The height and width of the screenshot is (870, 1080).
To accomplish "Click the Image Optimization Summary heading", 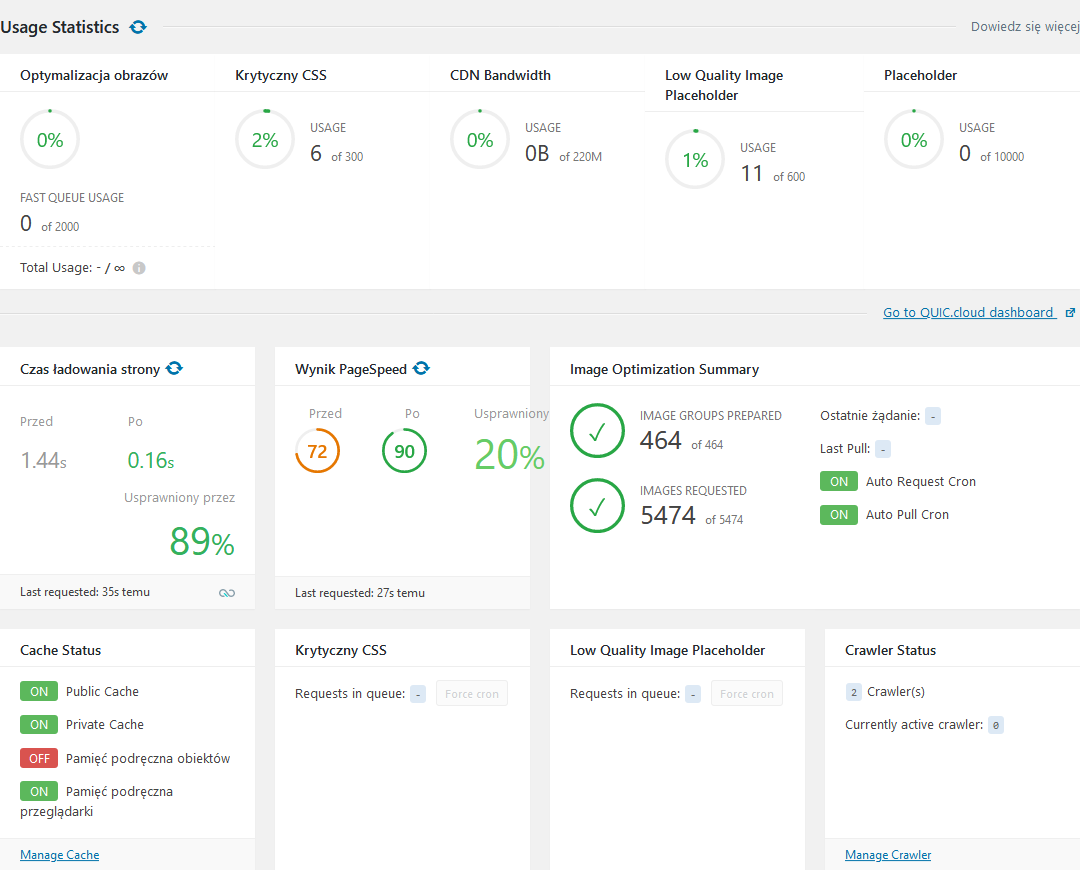I will (x=664, y=369).
